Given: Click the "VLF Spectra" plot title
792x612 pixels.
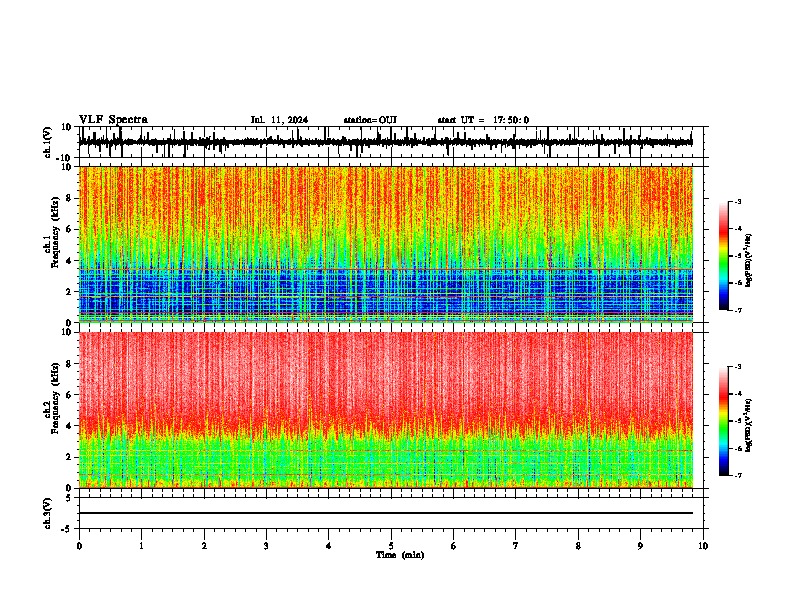Looking at the screenshot, I should click(113, 120).
